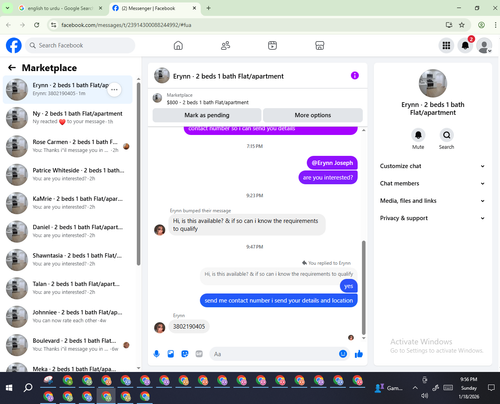Expand Media, files and links section
Screen dimensions: 500x404
(x=432, y=201)
